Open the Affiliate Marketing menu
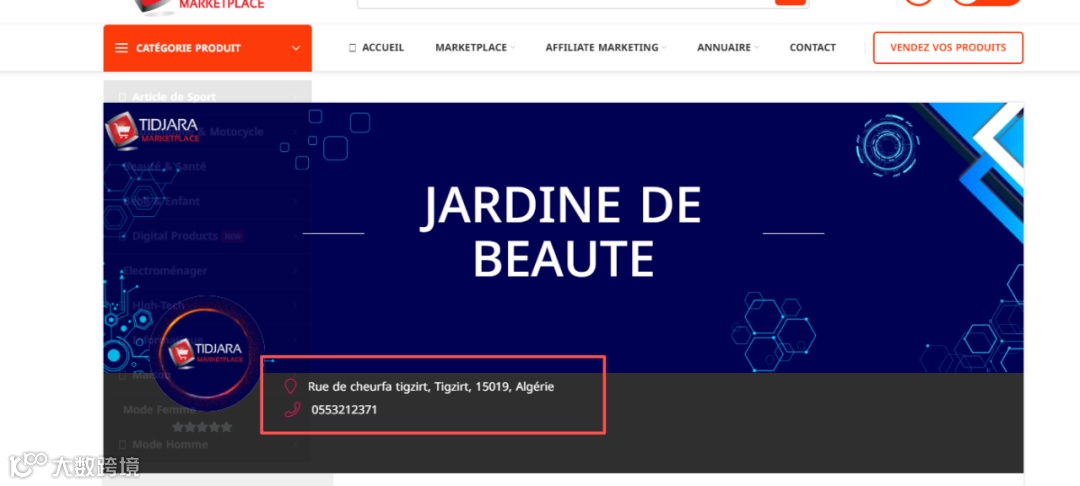 click(x=602, y=47)
